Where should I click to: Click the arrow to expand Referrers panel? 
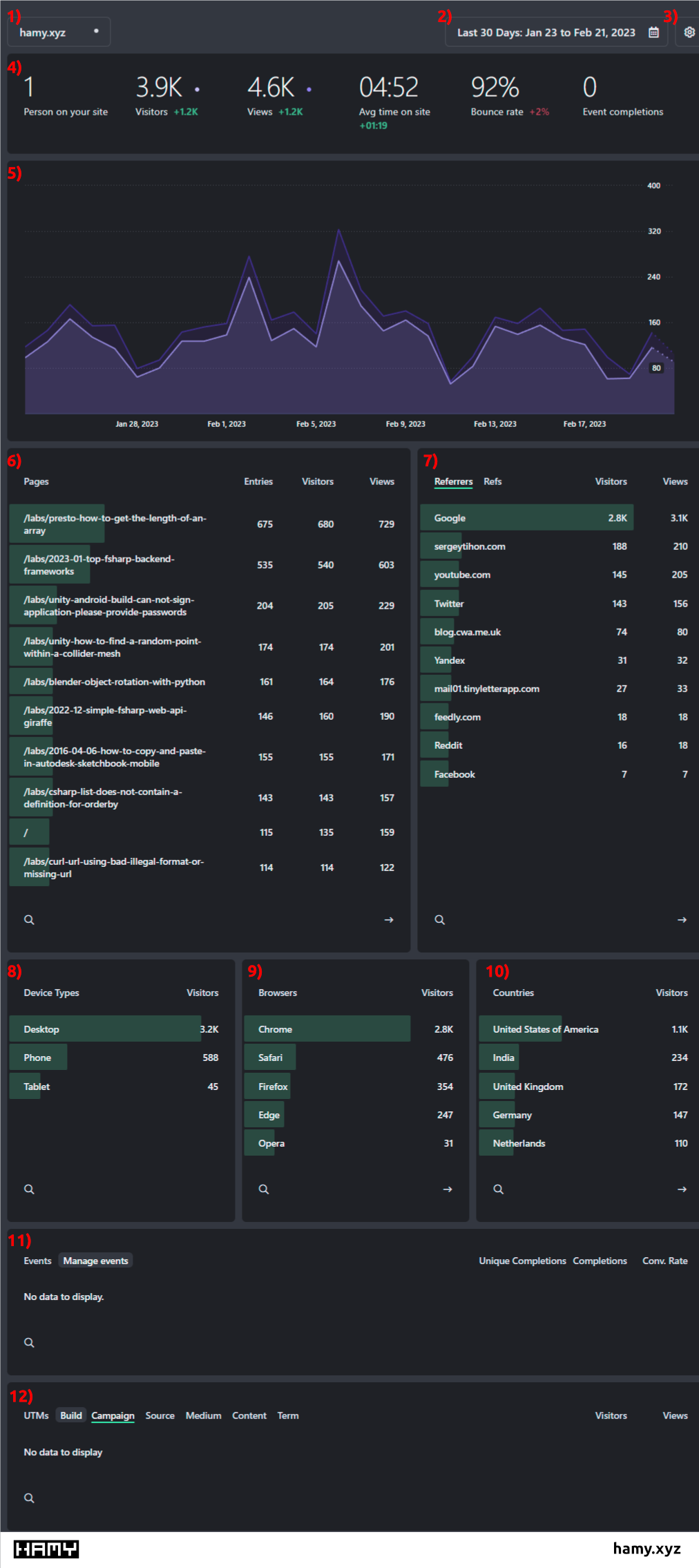point(682,919)
